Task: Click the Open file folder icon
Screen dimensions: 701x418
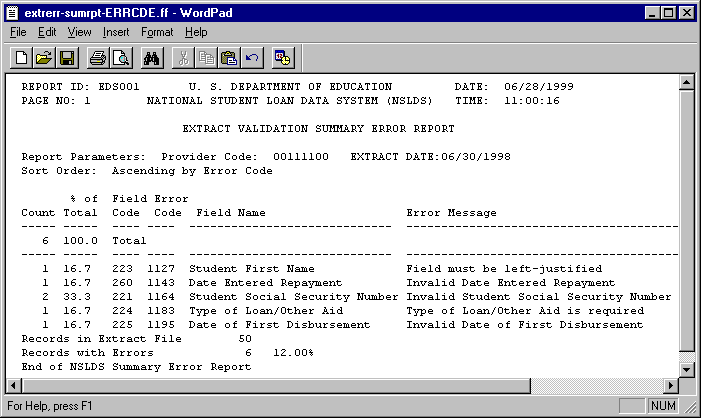Action: (x=44, y=58)
